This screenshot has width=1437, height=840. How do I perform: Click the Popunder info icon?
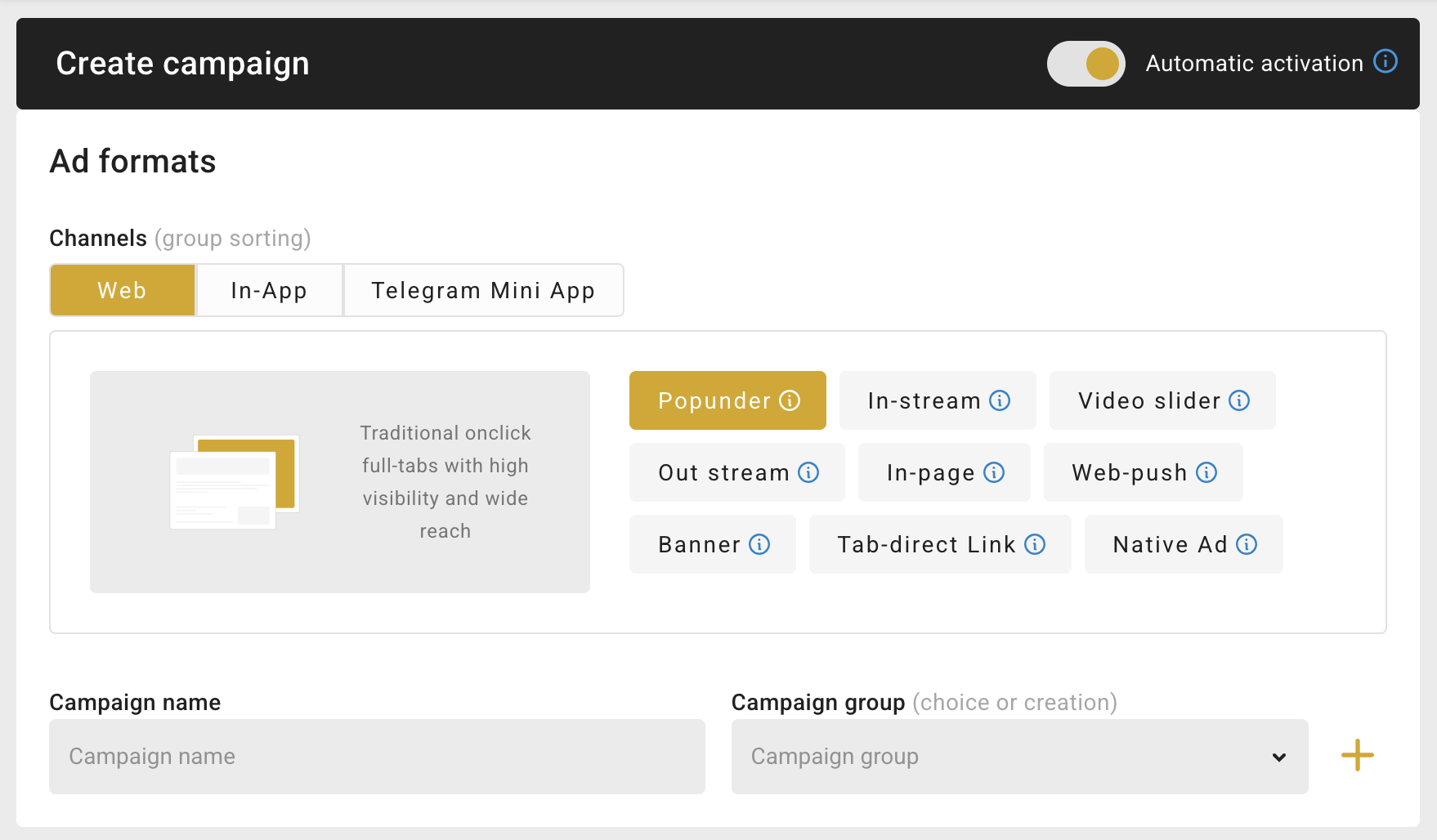790,400
